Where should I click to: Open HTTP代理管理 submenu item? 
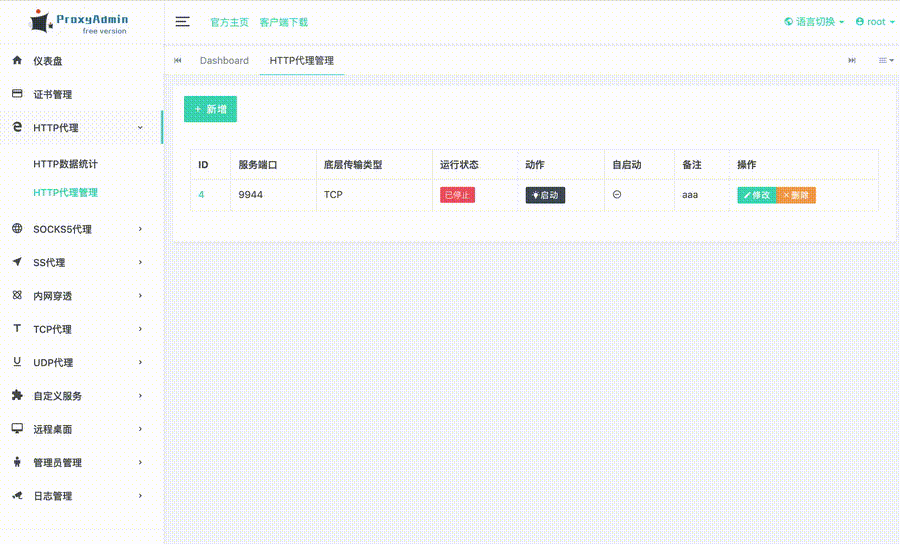(x=65, y=193)
